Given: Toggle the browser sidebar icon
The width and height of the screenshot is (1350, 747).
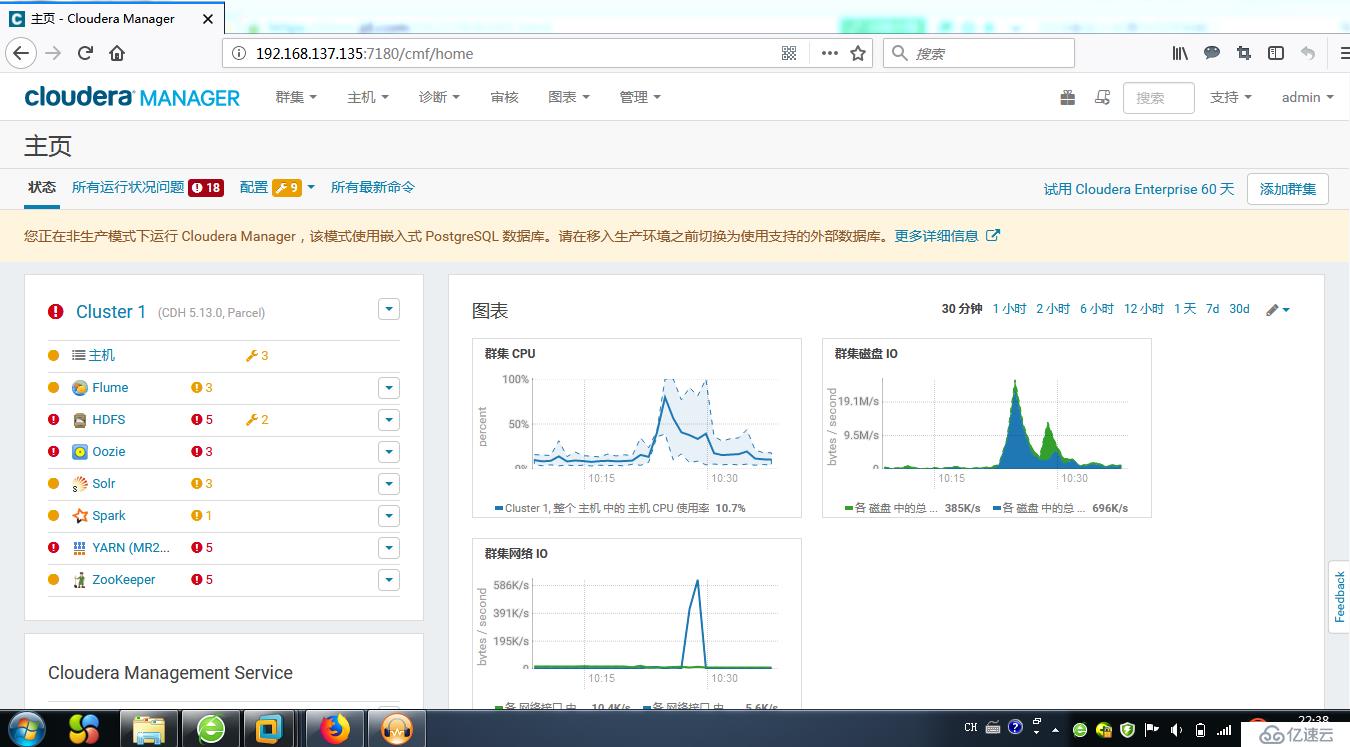Looking at the screenshot, I should [1276, 53].
